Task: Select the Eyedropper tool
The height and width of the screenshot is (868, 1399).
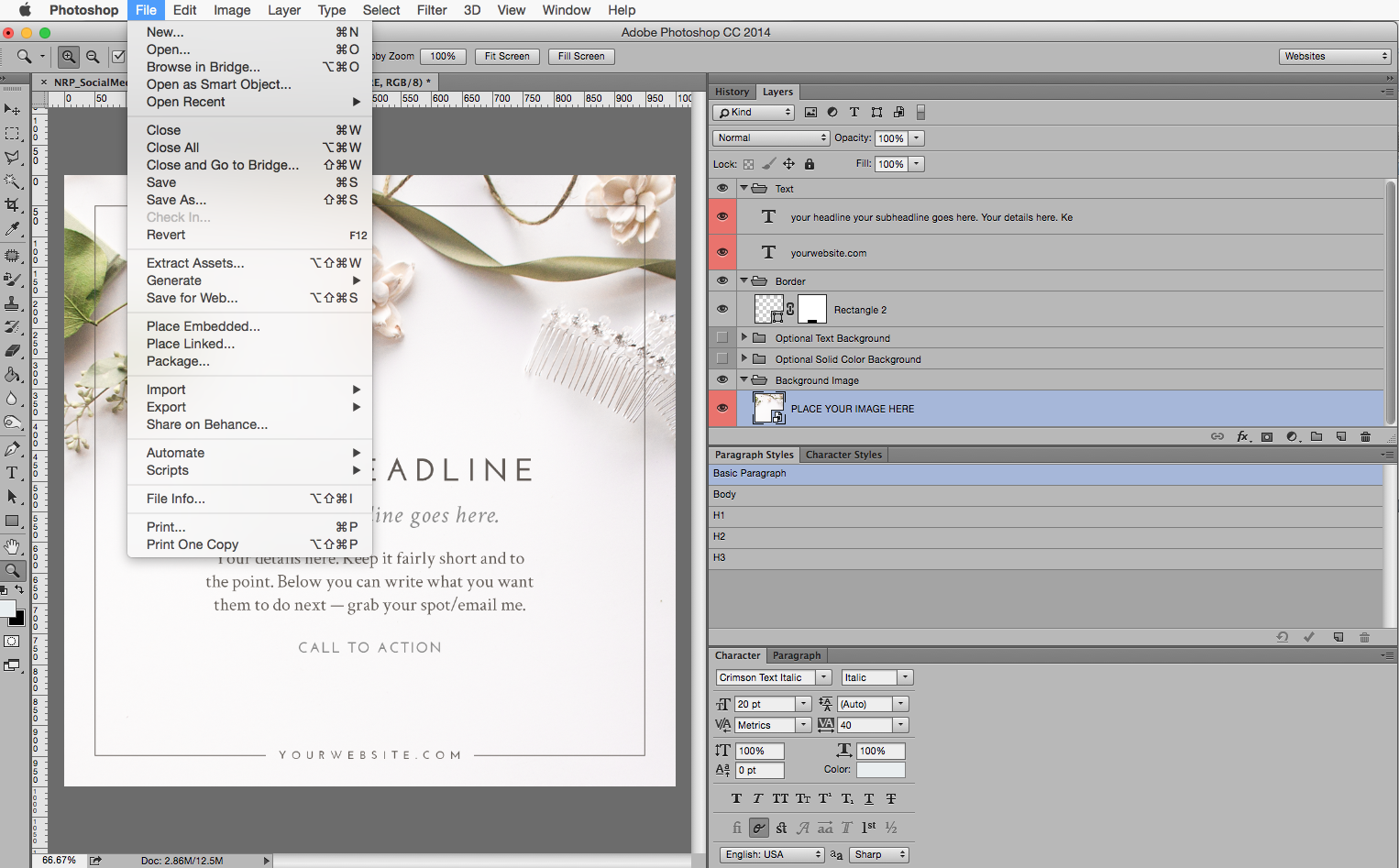Action: pos(12,229)
